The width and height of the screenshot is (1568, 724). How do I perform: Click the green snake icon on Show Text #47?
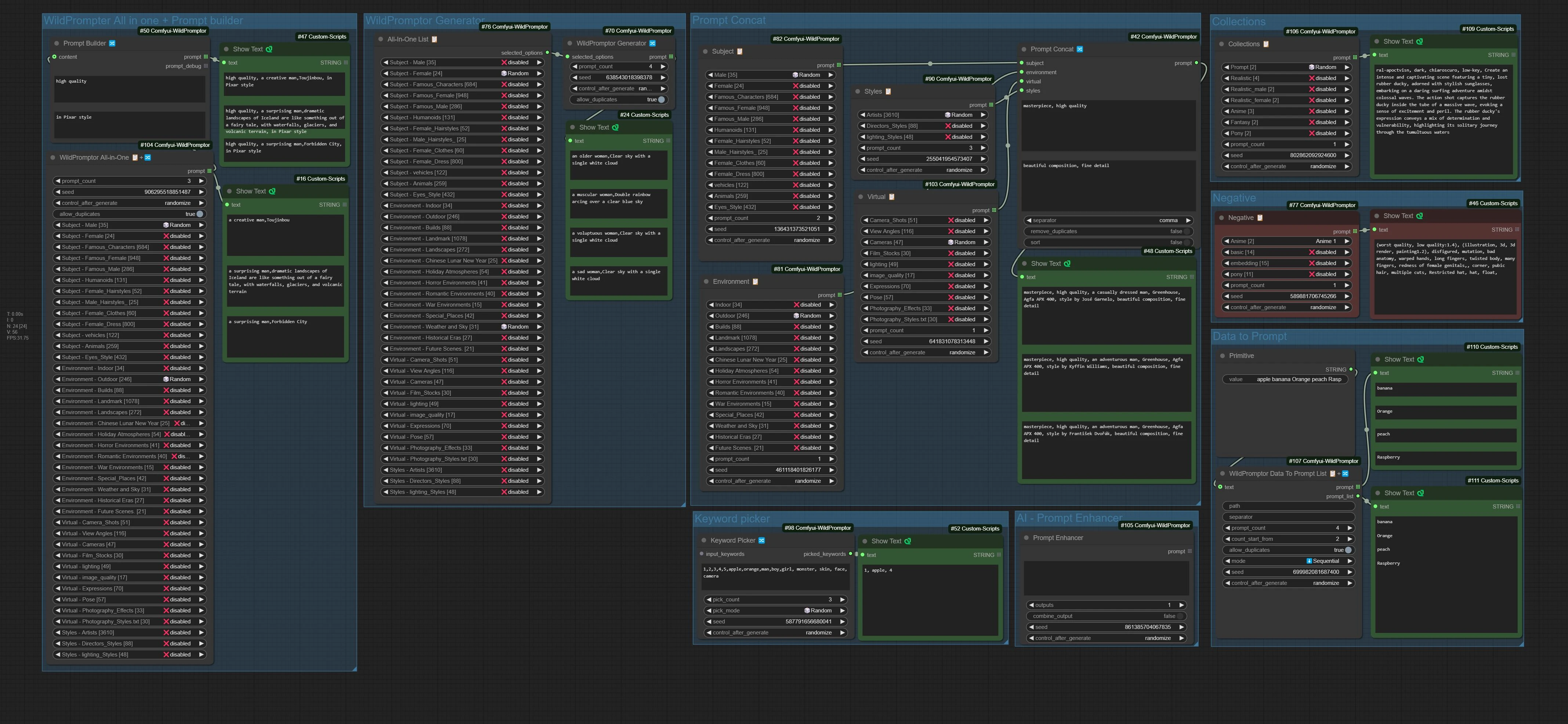point(269,49)
